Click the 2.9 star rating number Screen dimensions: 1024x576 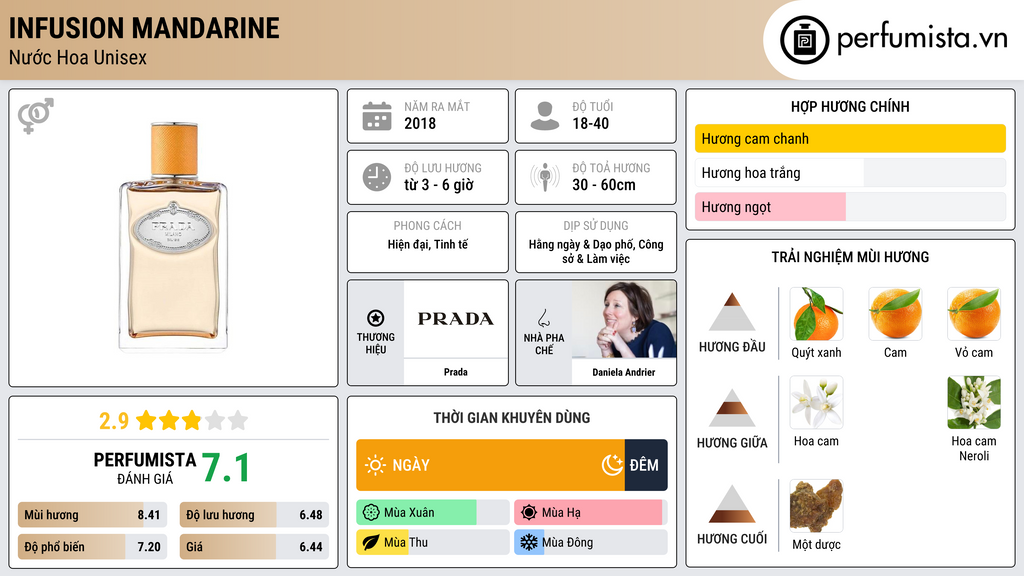point(114,421)
